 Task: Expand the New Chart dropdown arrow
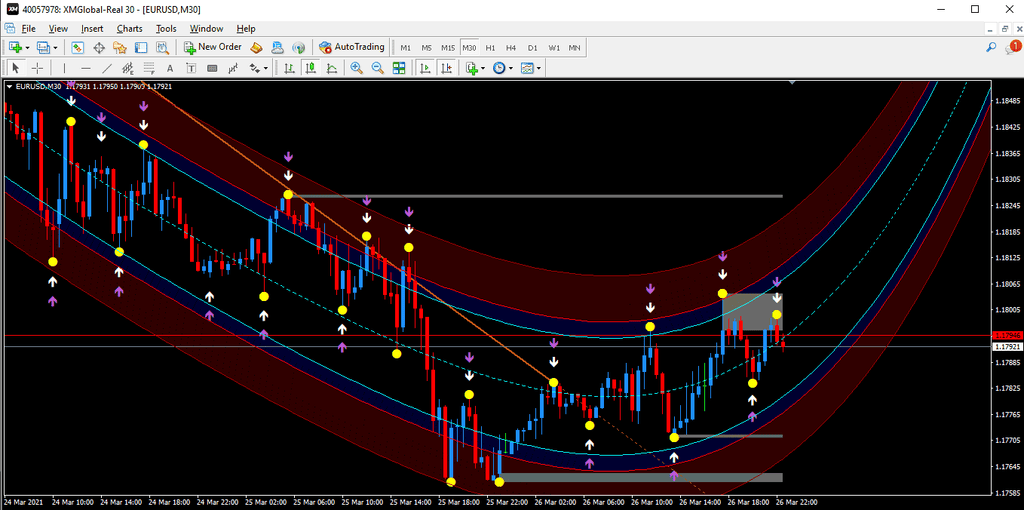tap(27, 48)
